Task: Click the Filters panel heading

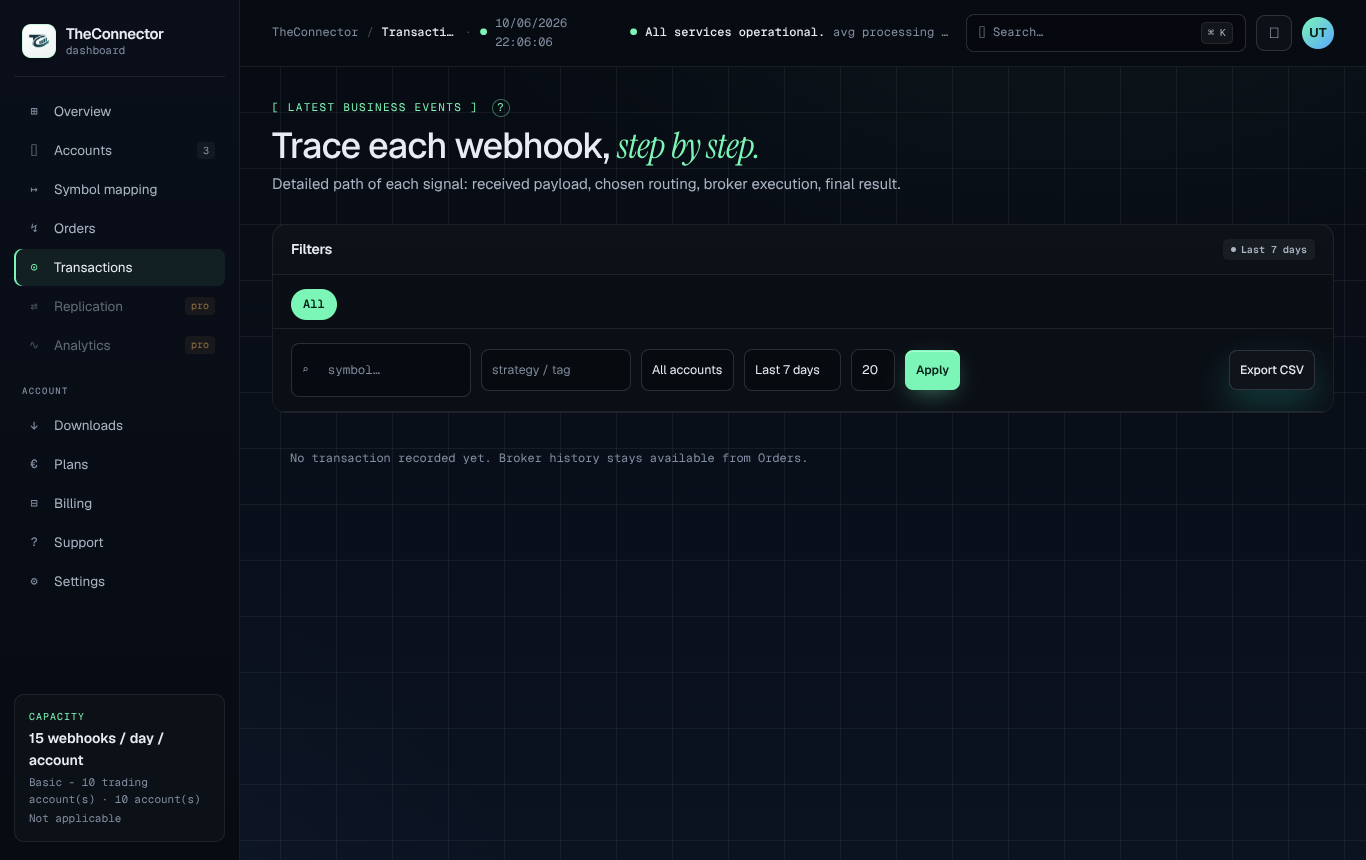Action: coord(312,249)
